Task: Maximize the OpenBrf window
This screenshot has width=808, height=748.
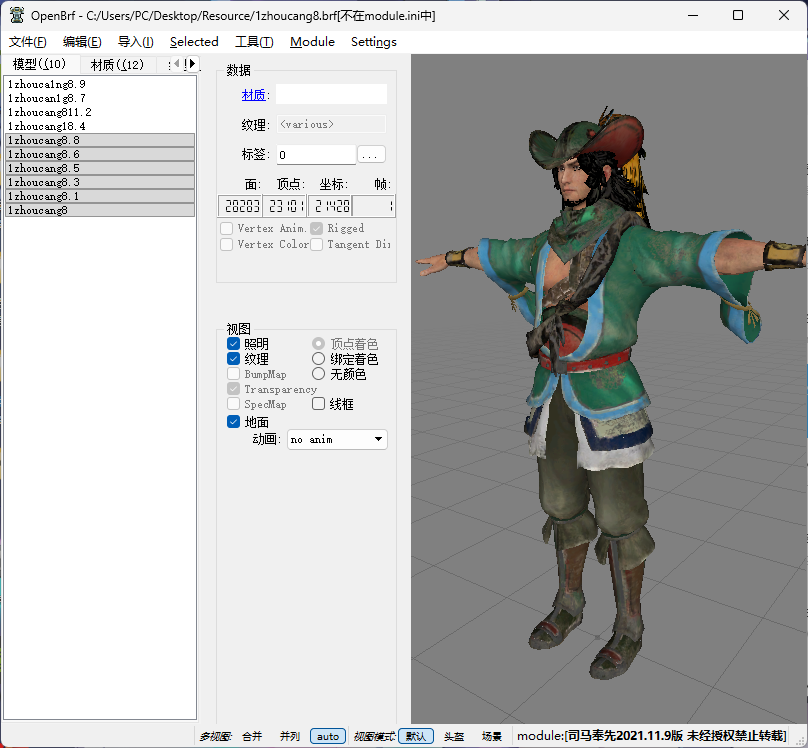Action: 738,15
